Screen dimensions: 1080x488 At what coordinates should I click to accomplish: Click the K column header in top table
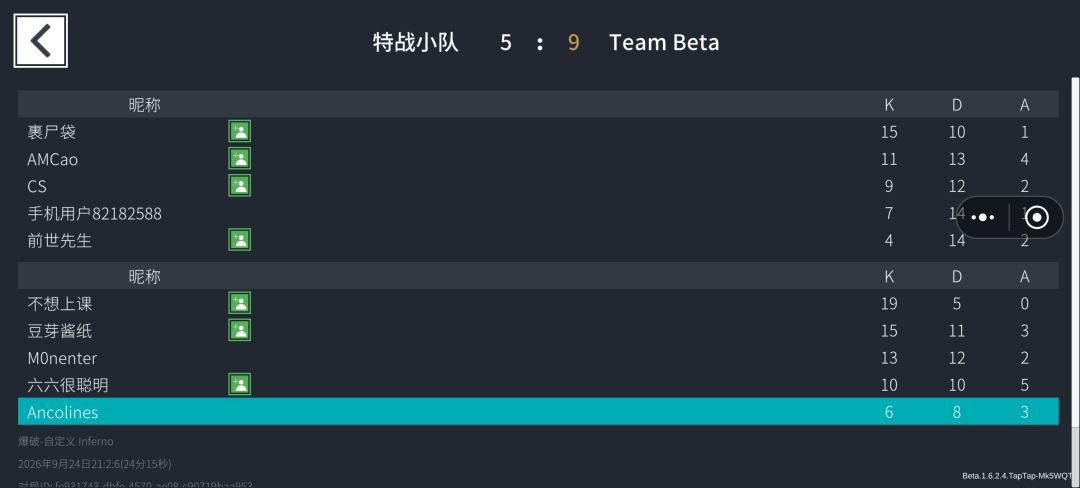(x=889, y=105)
